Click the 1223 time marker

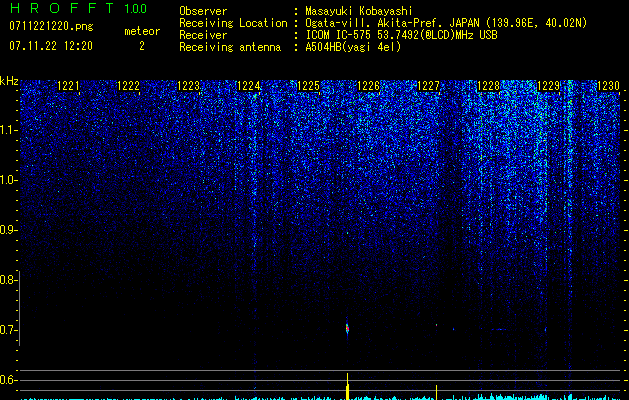click(x=189, y=85)
